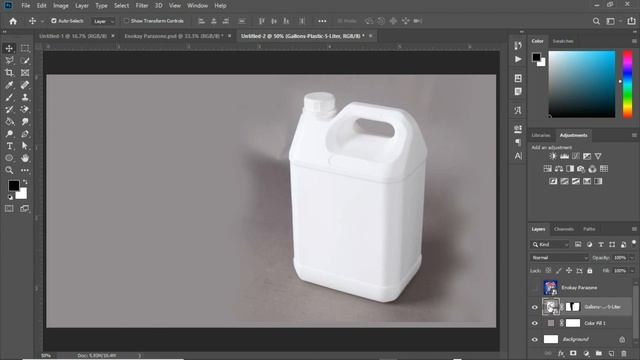Click the Brightness/Contrast adjustment icon

coord(553,156)
